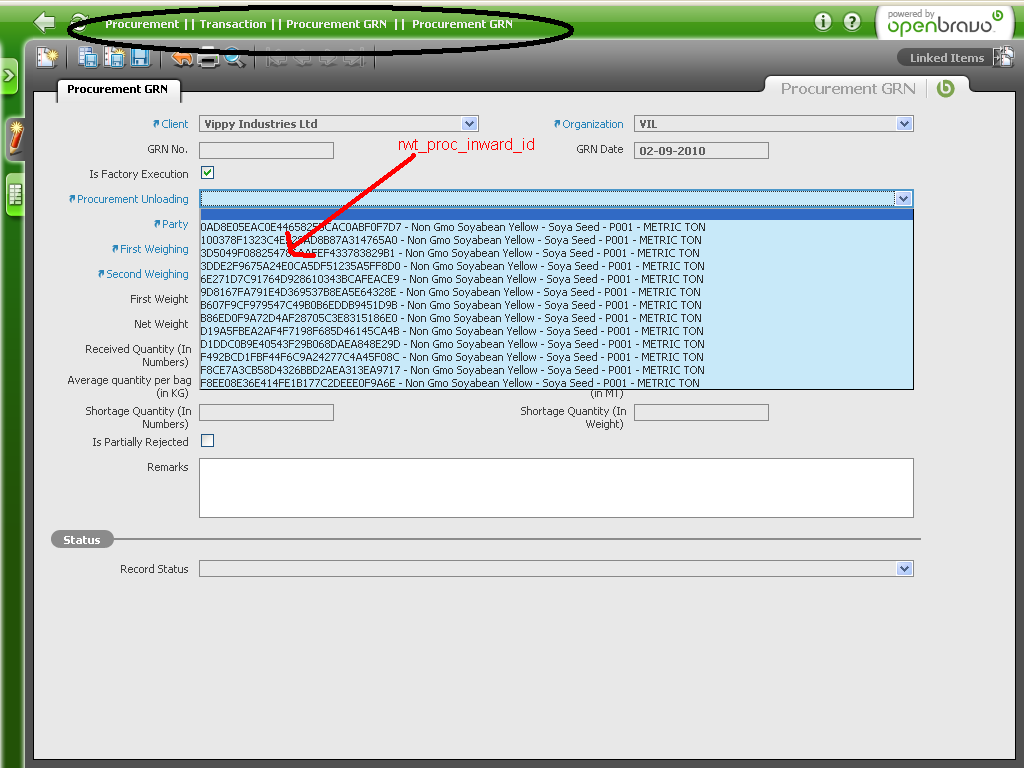This screenshot has height=768, width=1024.
Task: Click the Procurement Unloading dropdown arrow
Action: tap(903, 199)
